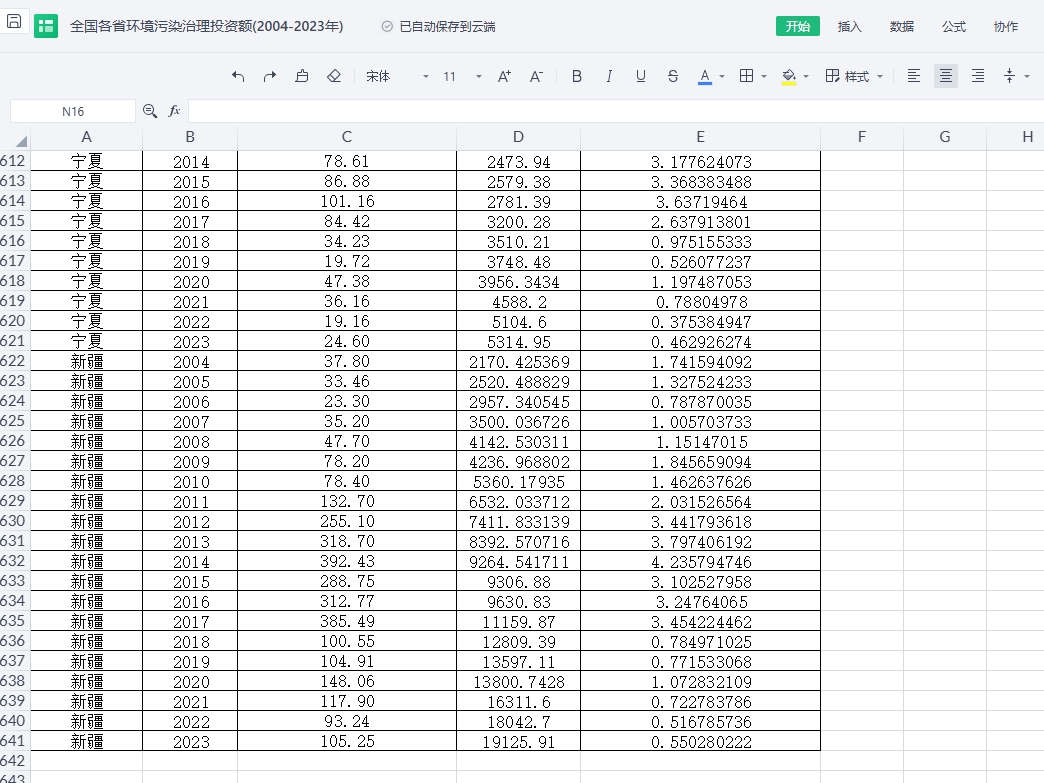
Task: Switch to the 开始 tab
Action: [x=798, y=26]
